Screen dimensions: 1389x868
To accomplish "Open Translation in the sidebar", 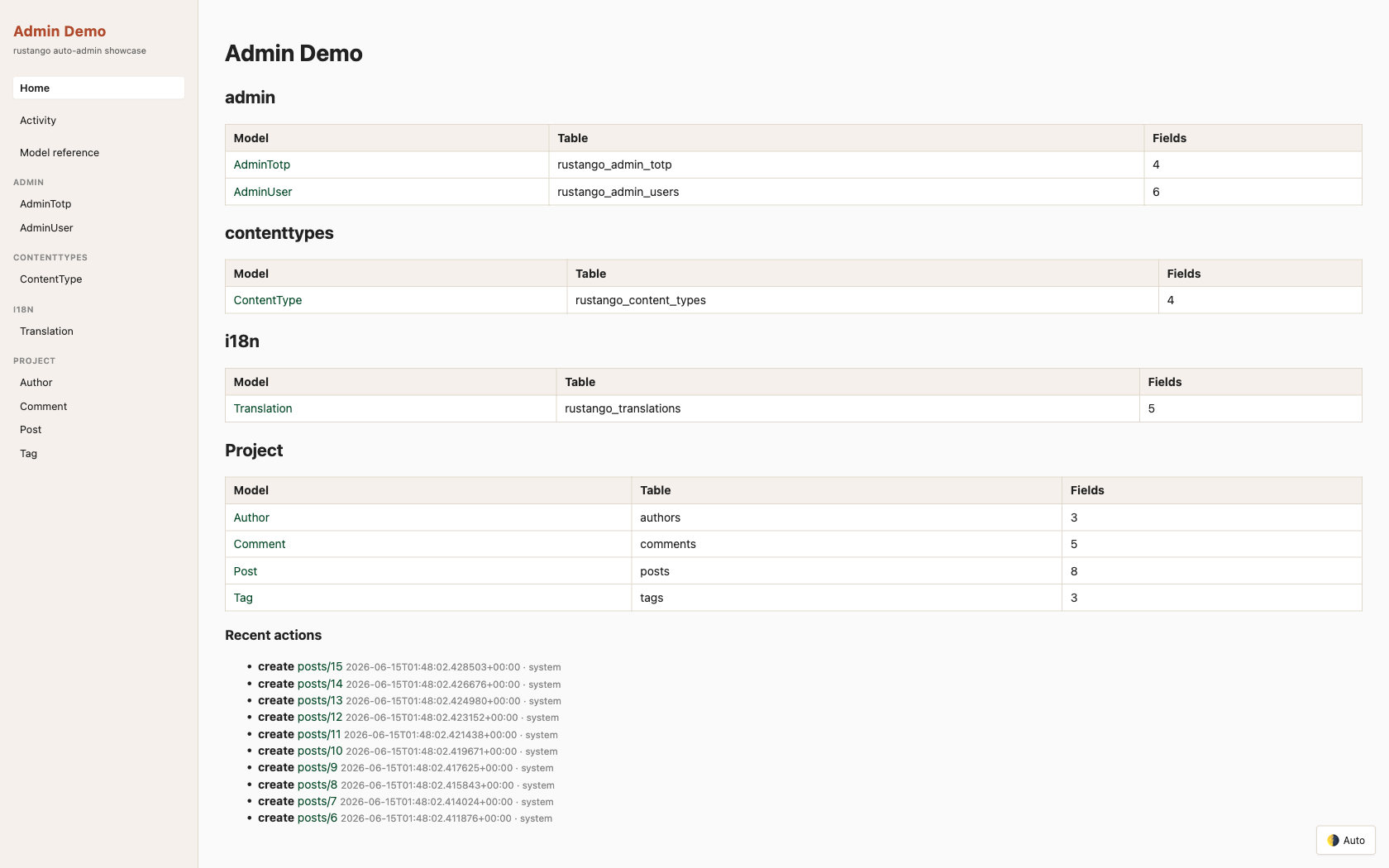I will tap(98, 331).
